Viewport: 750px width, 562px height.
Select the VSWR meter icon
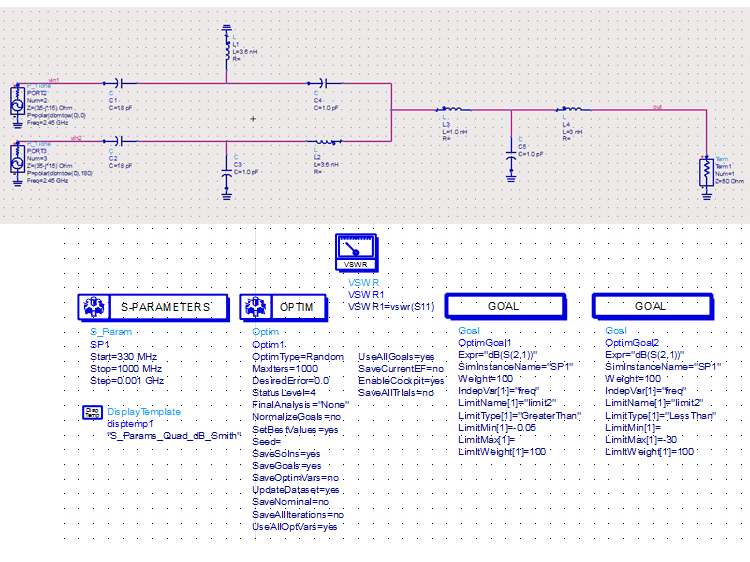[356, 252]
